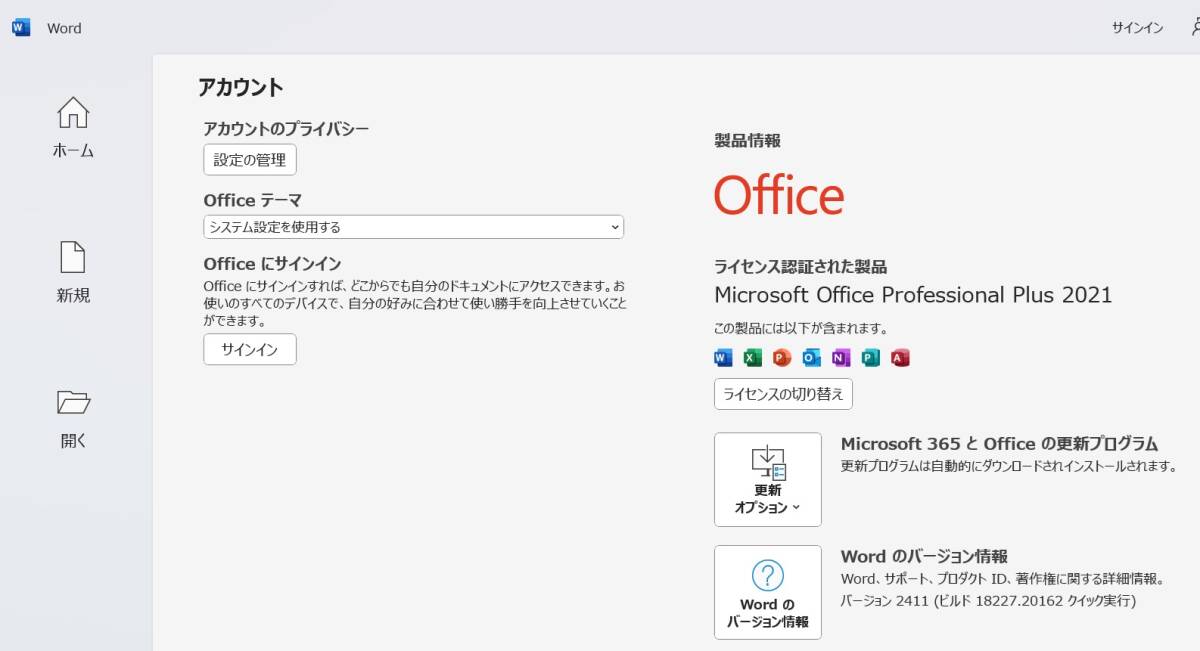Click the Access app icon in product list
The height and width of the screenshot is (651, 1200).
pos(900,358)
